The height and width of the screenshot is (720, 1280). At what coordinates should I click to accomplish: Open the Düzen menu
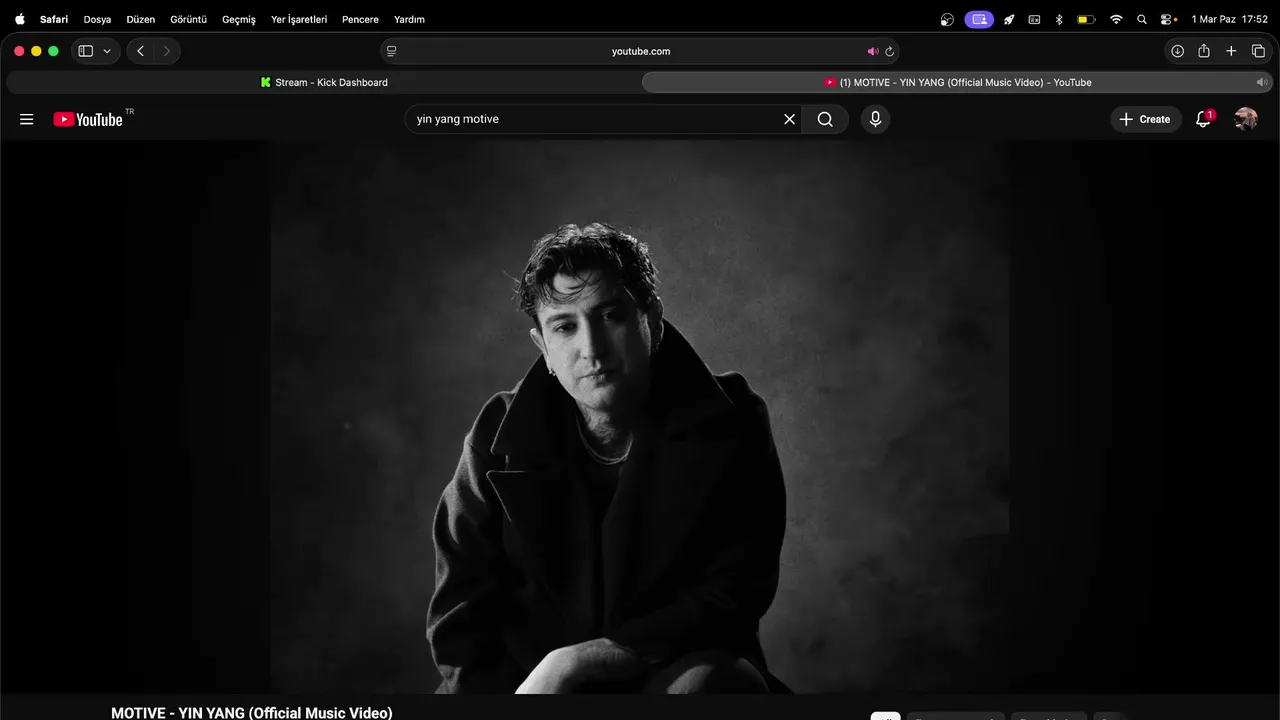coord(141,19)
